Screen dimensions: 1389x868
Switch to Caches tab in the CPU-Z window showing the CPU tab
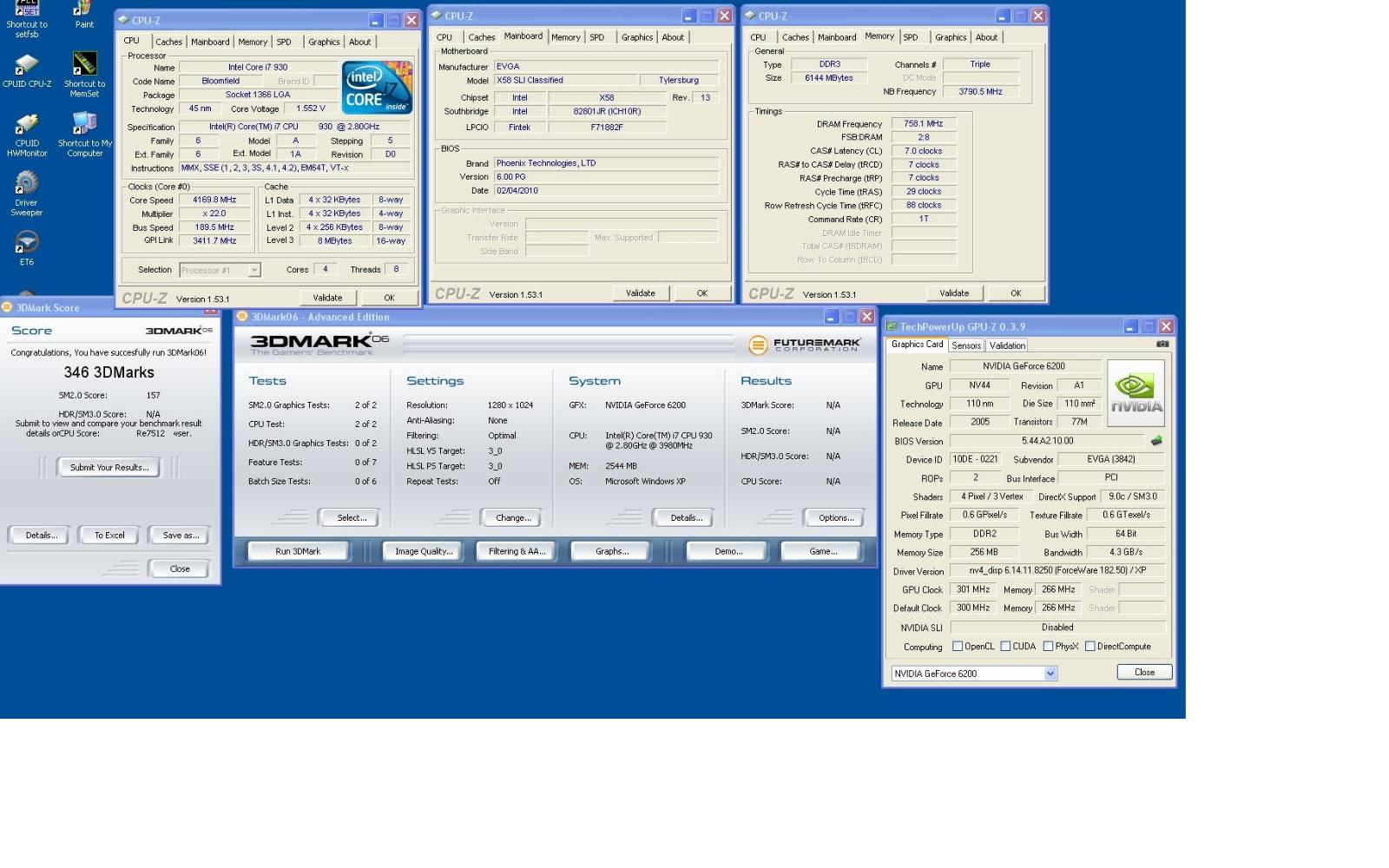(x=168, y=42)
